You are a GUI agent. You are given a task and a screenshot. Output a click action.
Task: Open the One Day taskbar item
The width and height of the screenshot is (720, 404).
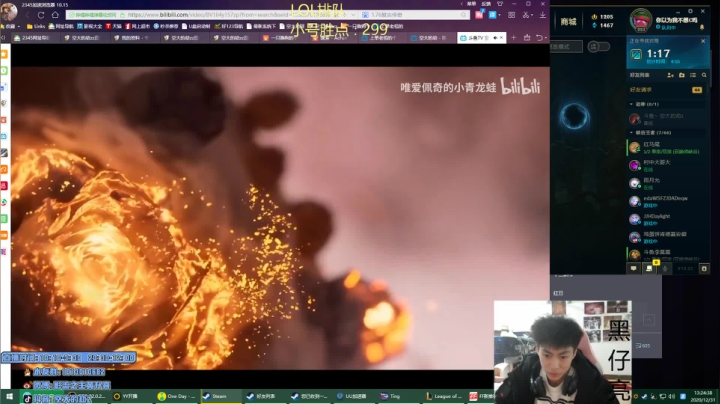(176, 396)
